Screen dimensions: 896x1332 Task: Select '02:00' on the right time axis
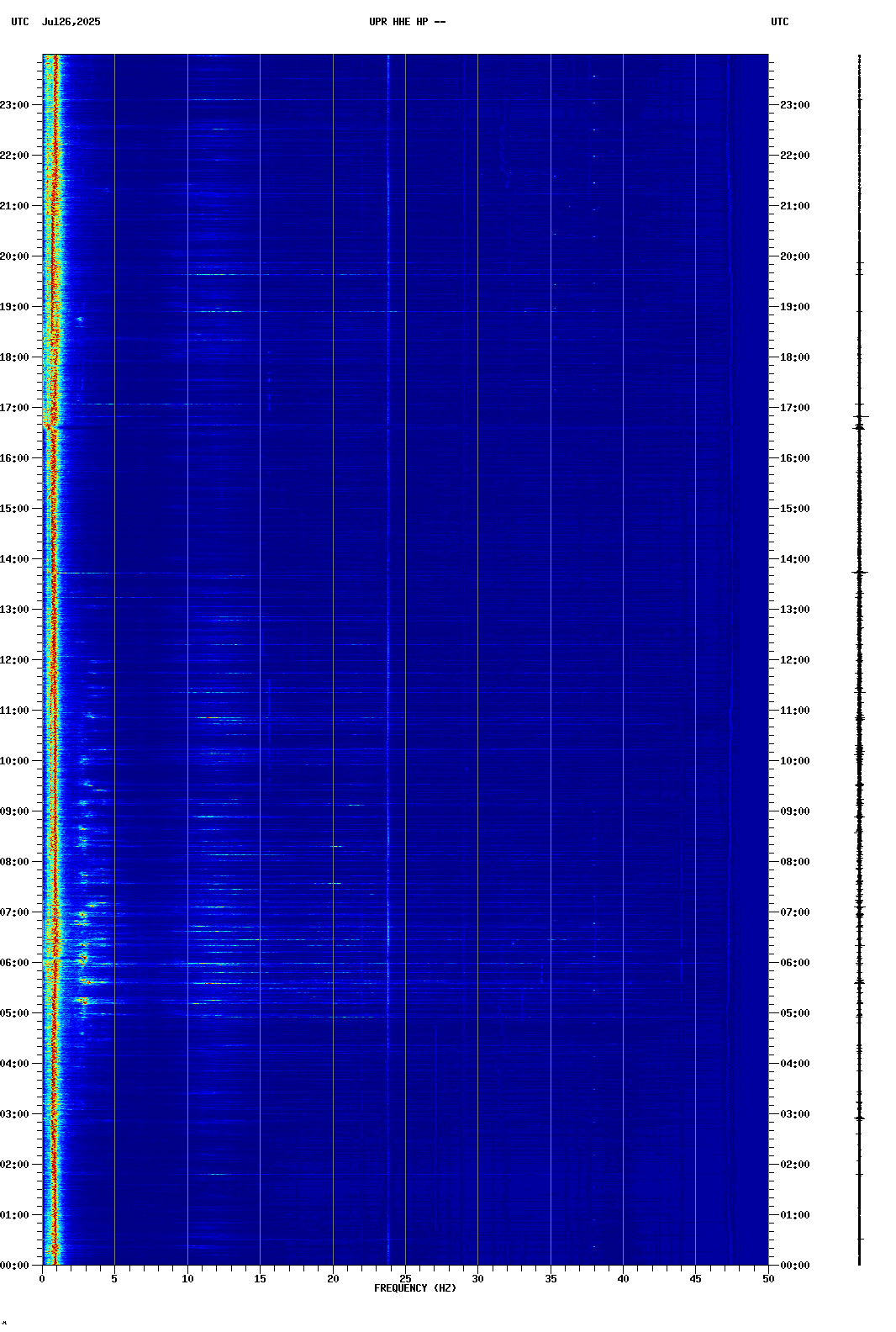click(x=795, y=1165)
